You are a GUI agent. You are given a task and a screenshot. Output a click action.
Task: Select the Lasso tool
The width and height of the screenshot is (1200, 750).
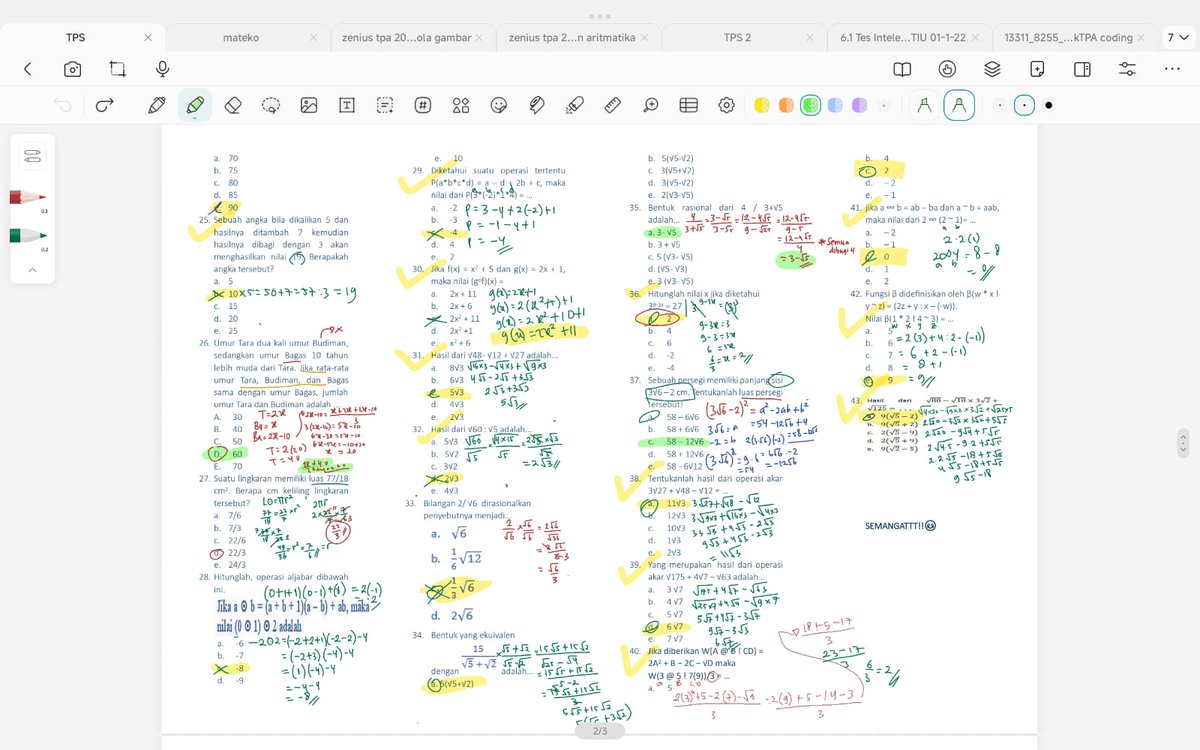tap(270, 105)
